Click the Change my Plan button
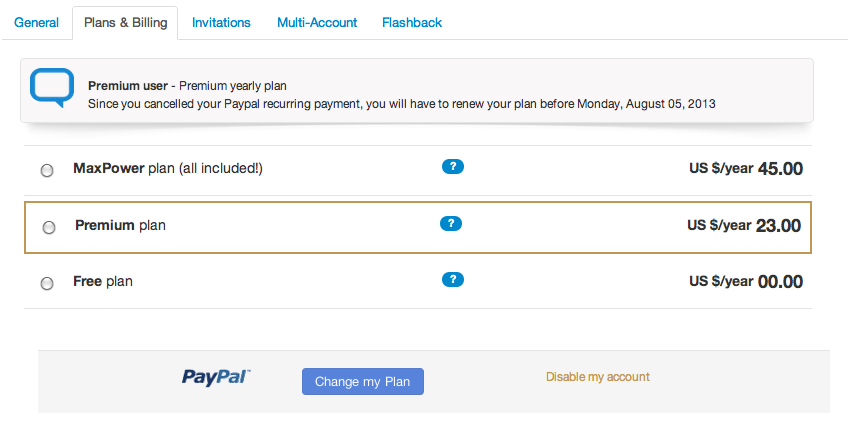 [363, 381]
